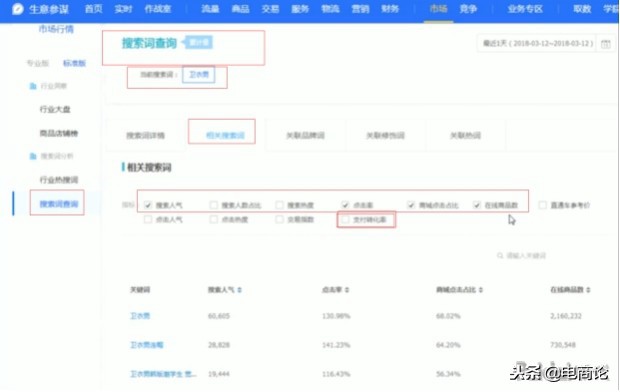Switch to the 关联品牌词 tab

tap(305, 136)
